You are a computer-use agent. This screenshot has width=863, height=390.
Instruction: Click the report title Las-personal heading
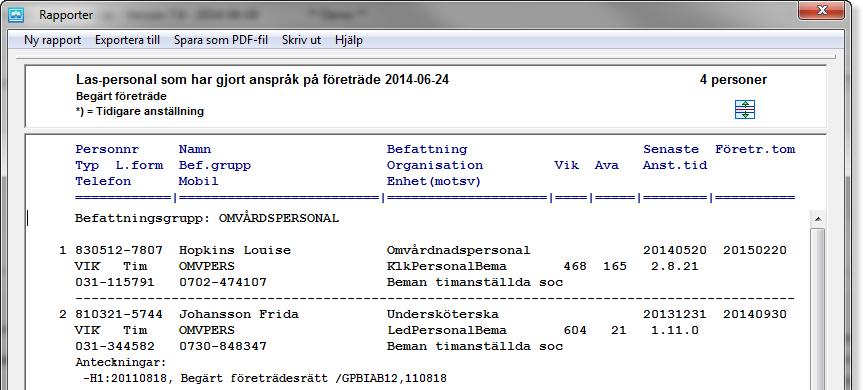point(262,80)
